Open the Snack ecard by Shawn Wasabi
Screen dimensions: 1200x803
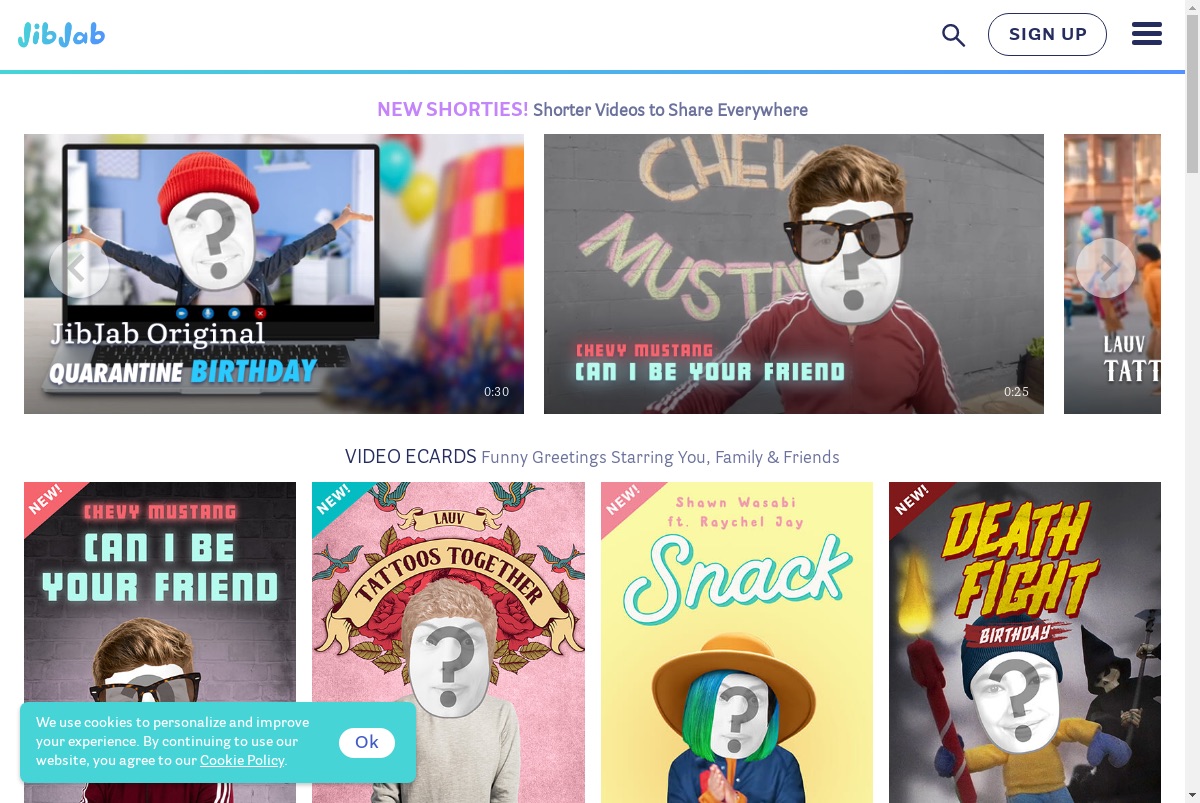(x=737, y=642)
